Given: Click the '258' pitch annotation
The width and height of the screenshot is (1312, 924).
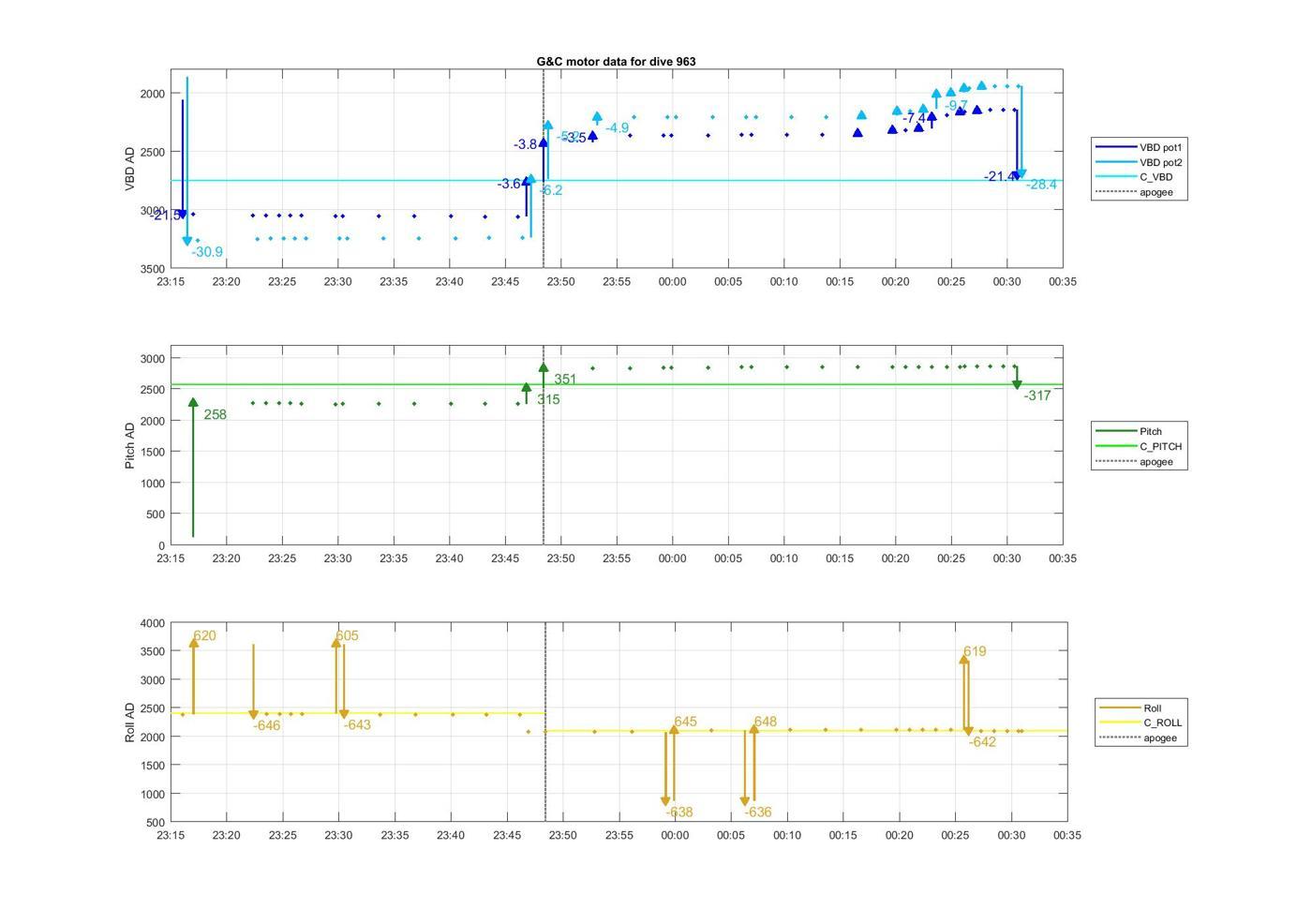Looking at the screenshot, I should pyautogui.click(x=215, y=414).
